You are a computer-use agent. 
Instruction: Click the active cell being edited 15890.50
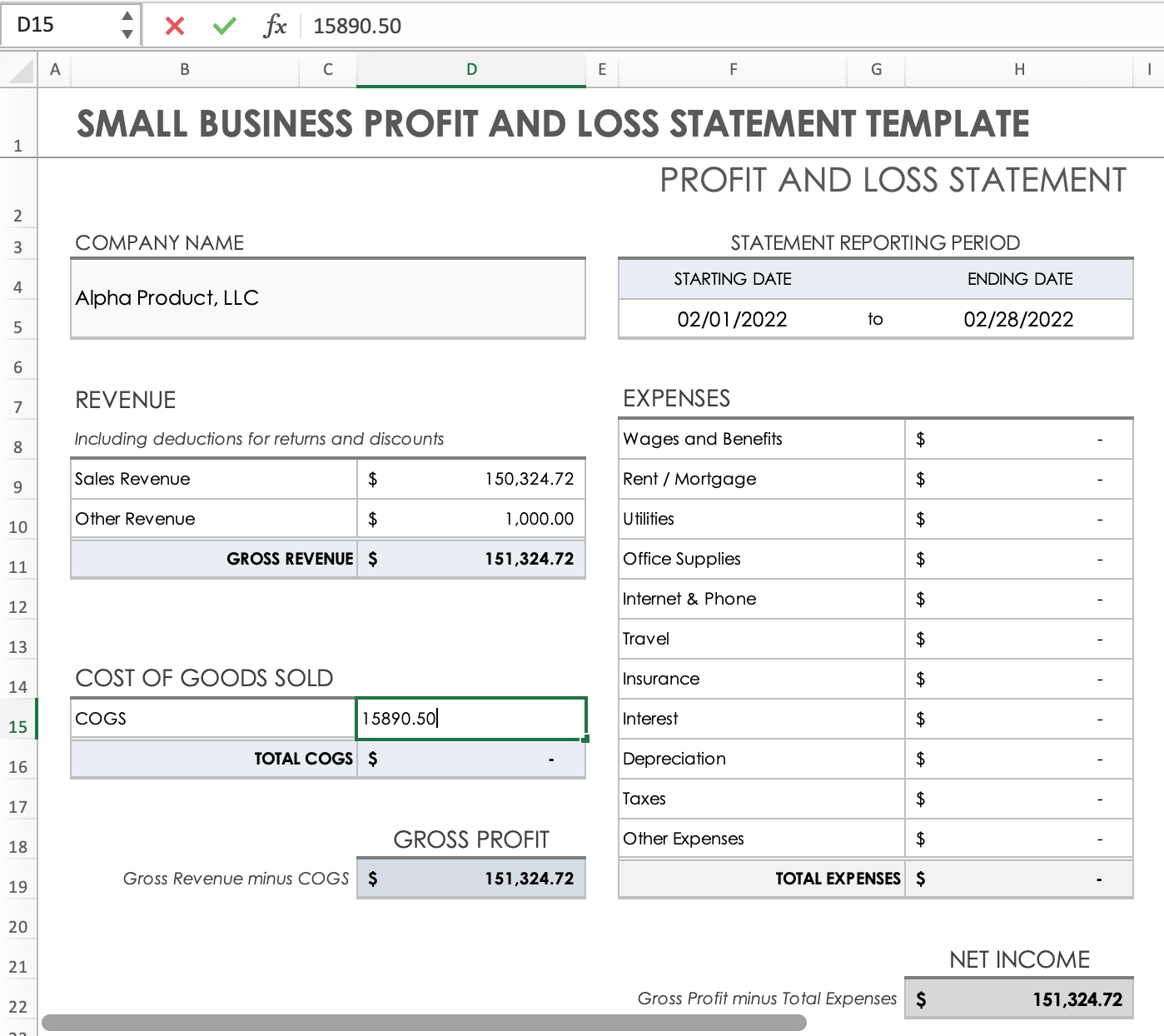tap(471, 719)
